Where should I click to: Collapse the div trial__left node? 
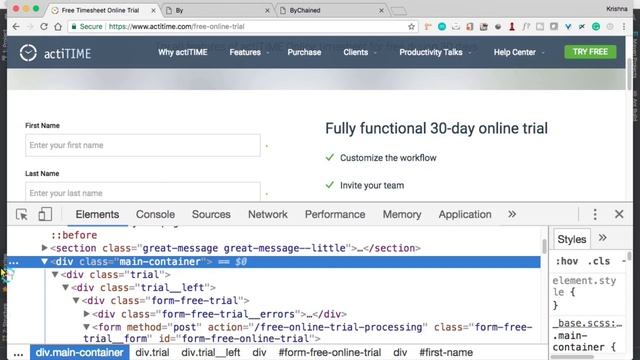(65, 288)
